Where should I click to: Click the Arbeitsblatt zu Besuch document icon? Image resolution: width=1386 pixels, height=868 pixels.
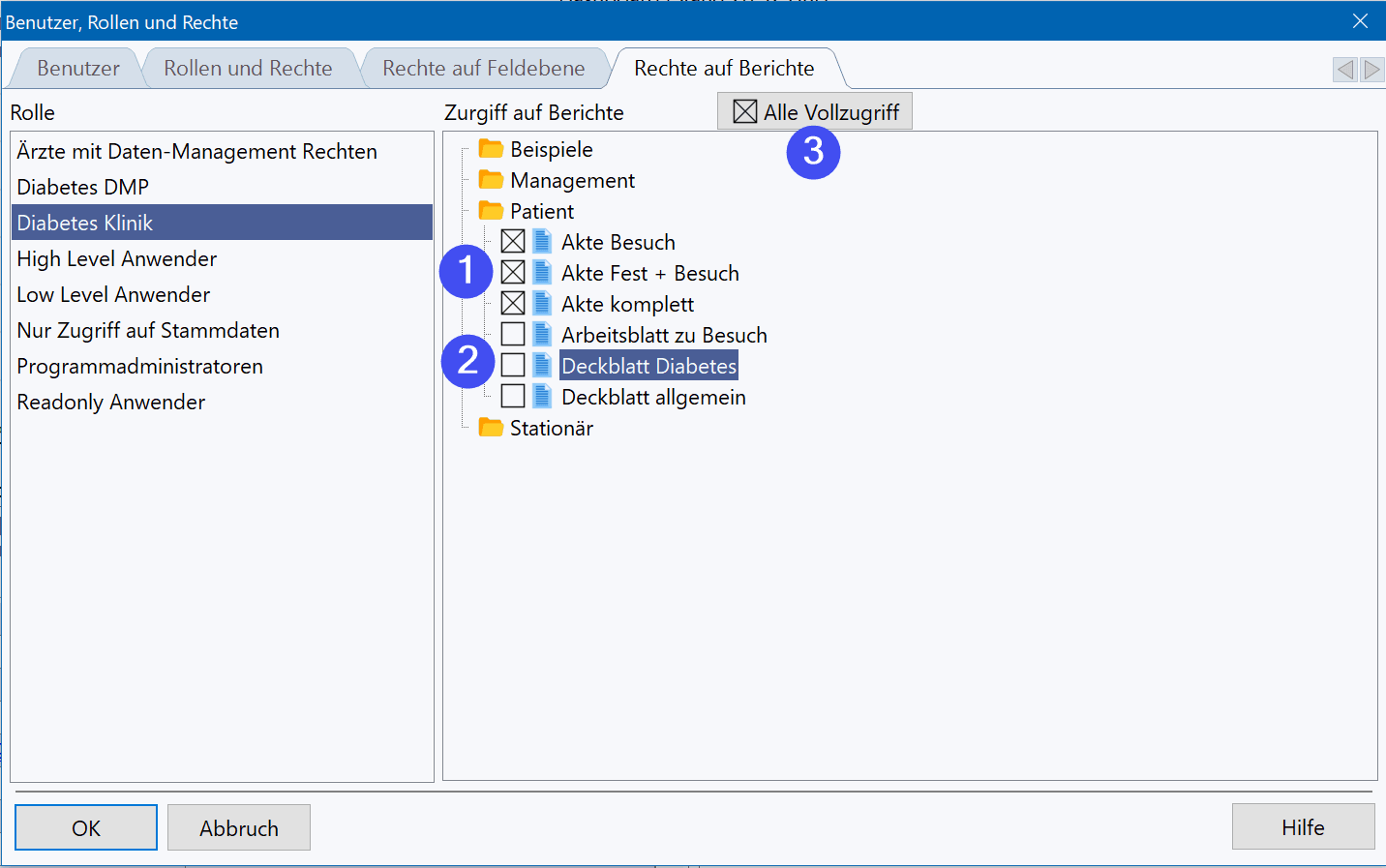pos(542,335)
